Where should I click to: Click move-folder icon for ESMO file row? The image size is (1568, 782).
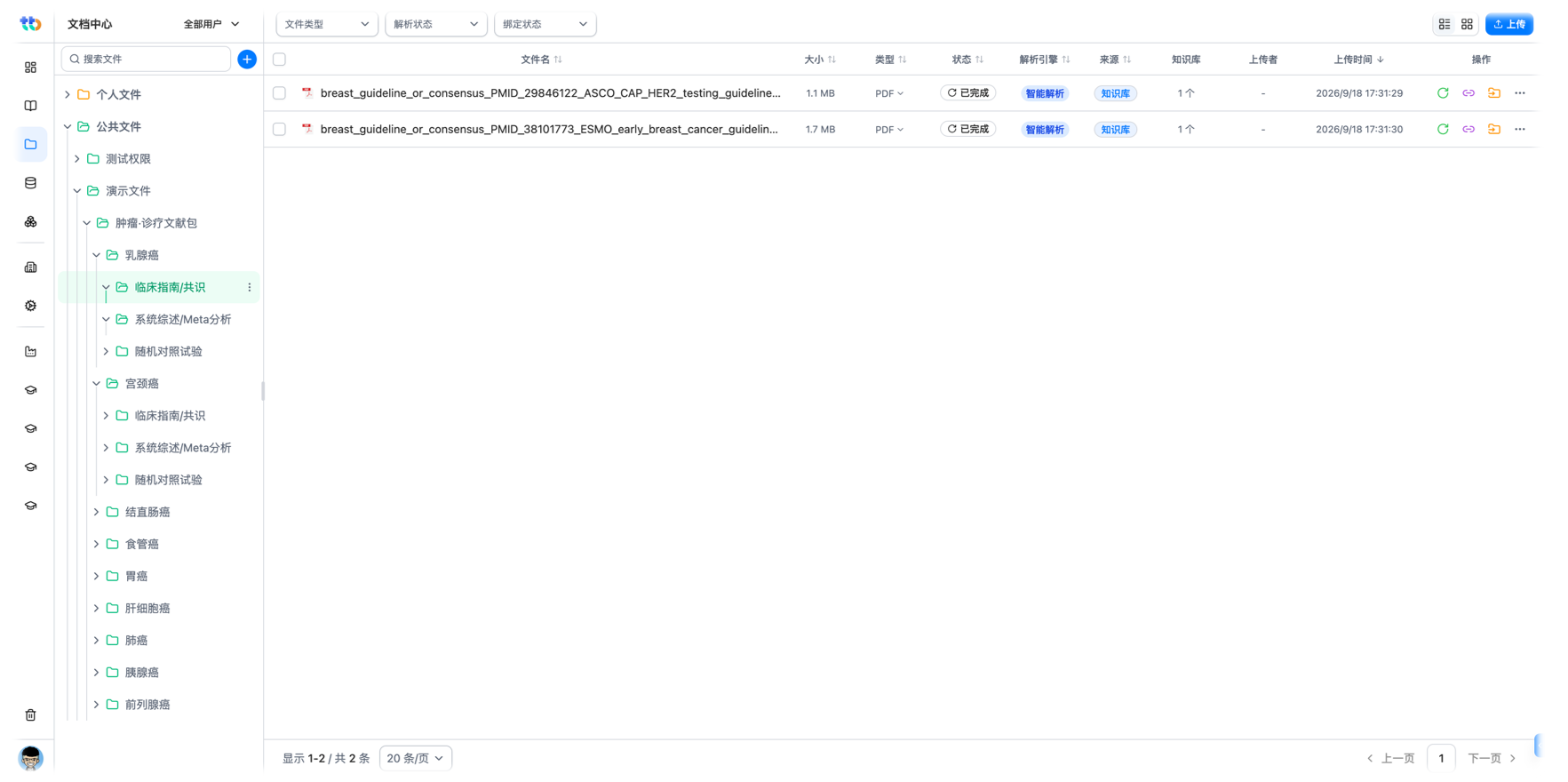[x=1494, y=130]
